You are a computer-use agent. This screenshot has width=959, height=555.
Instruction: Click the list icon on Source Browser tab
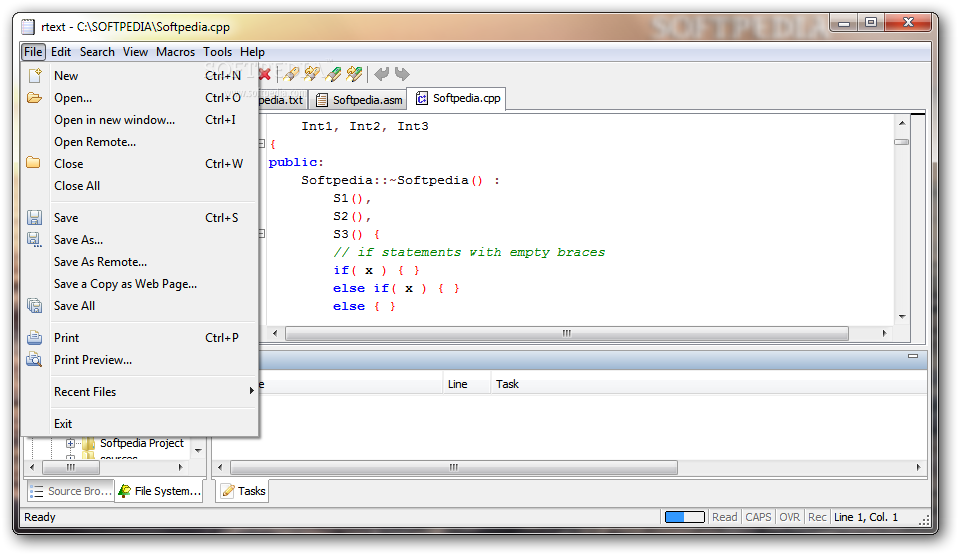coord(37,491)
